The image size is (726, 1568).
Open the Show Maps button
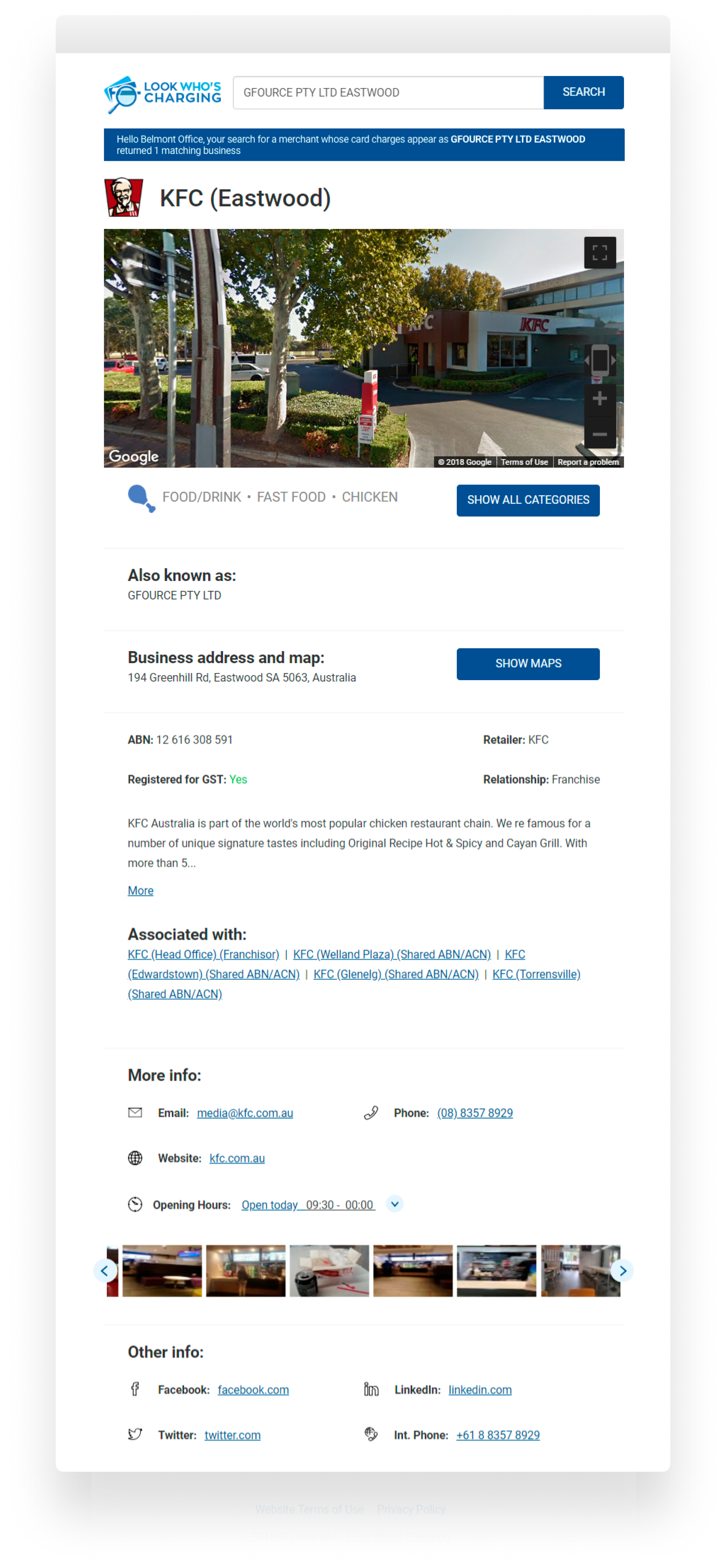point(527,663)
